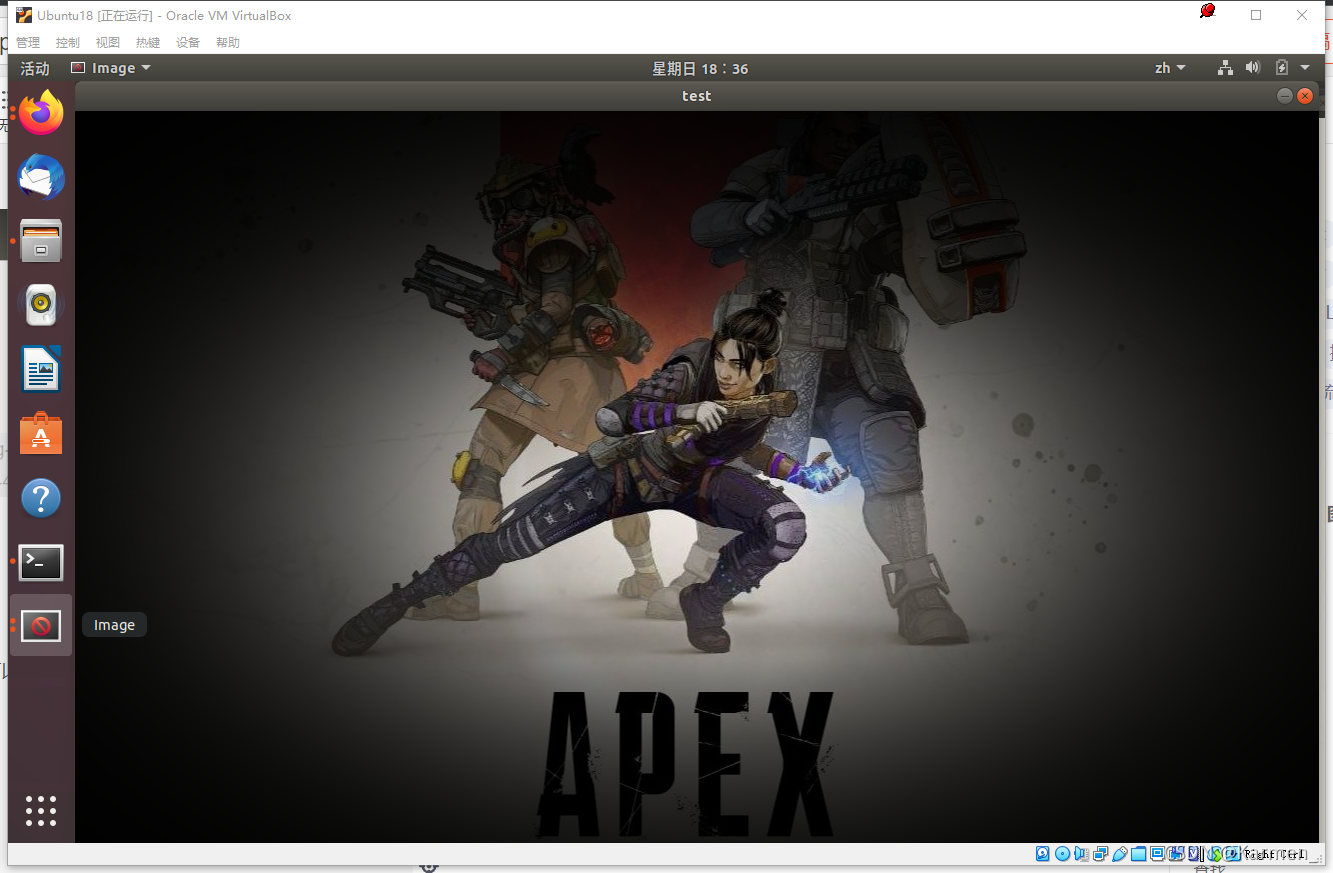This screenshot has height=873, width=1333.
Task: Open Thunderbird Mail from the dock
Action: [x=41, y=177]
